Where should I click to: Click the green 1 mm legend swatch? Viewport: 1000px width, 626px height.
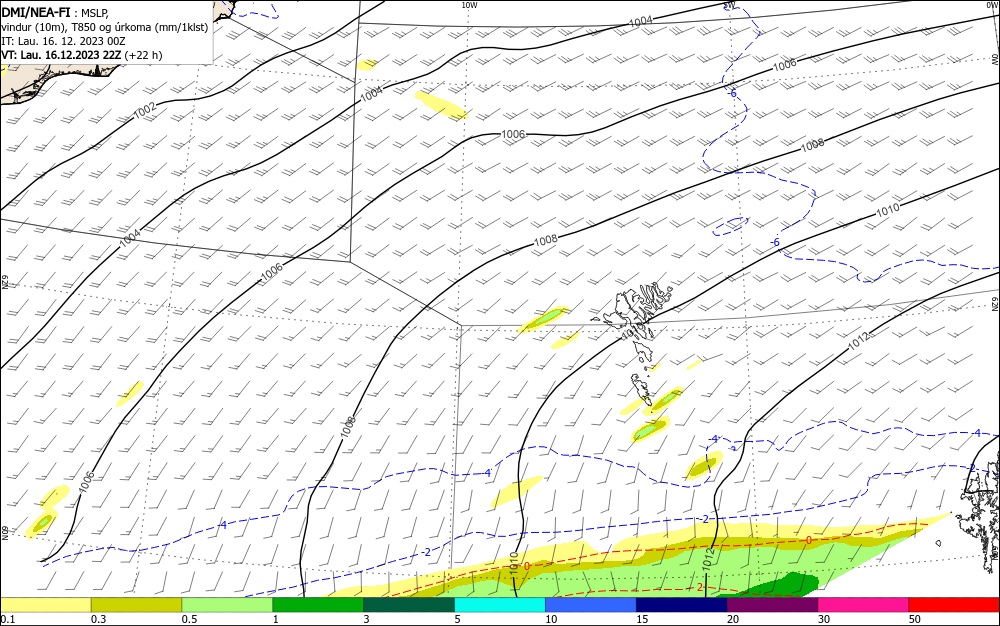click(318, 605)
